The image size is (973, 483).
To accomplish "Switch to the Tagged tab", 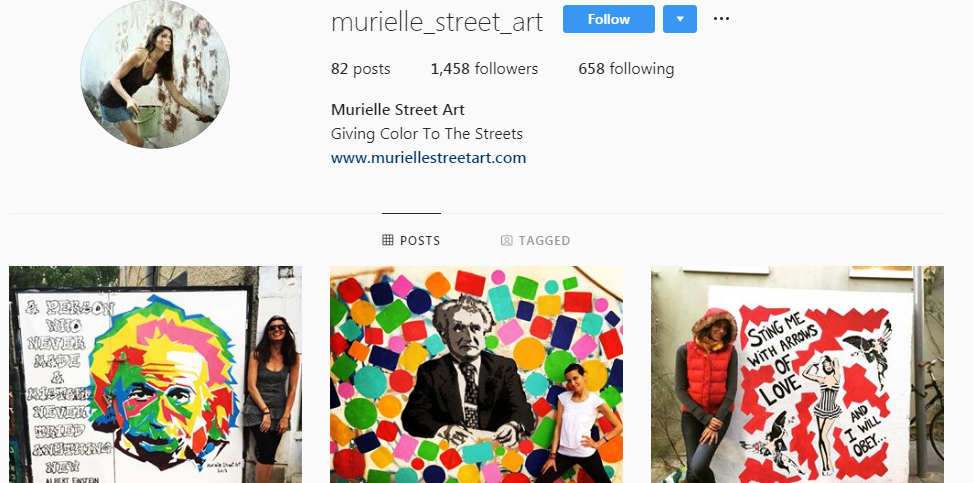I will [x=535, y=240].
